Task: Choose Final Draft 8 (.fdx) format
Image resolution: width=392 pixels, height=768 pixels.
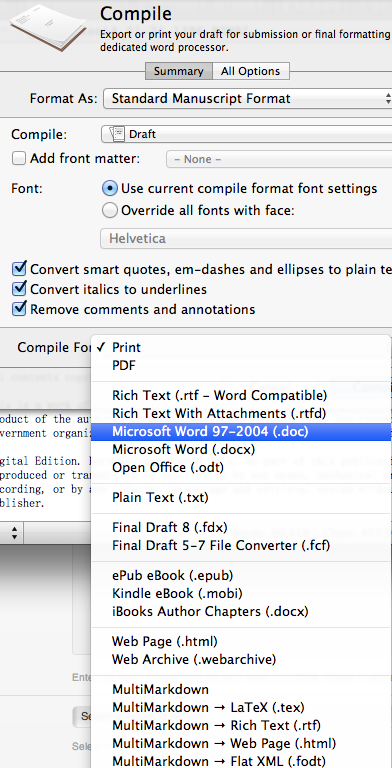Action: click(x=241, y=528)
